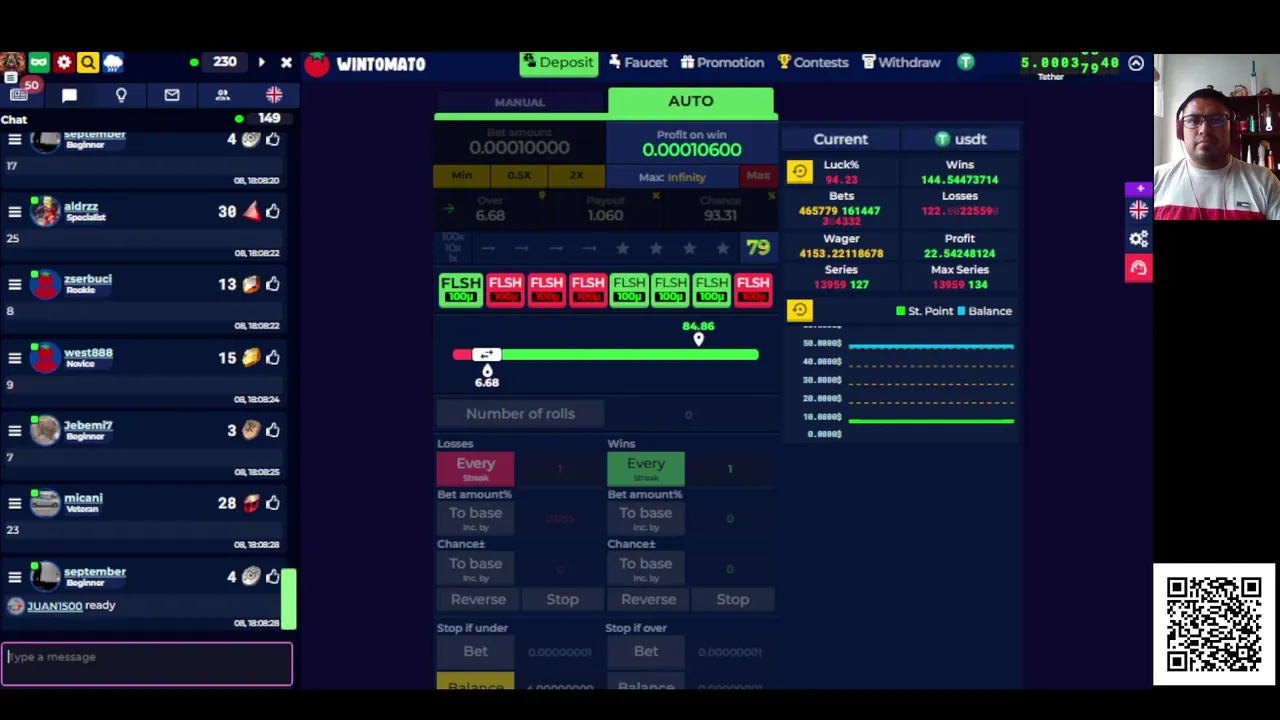Screen dimensions: 1280x720
Task: Click the JUAN1500 mention link
Action: pos(54,606)
